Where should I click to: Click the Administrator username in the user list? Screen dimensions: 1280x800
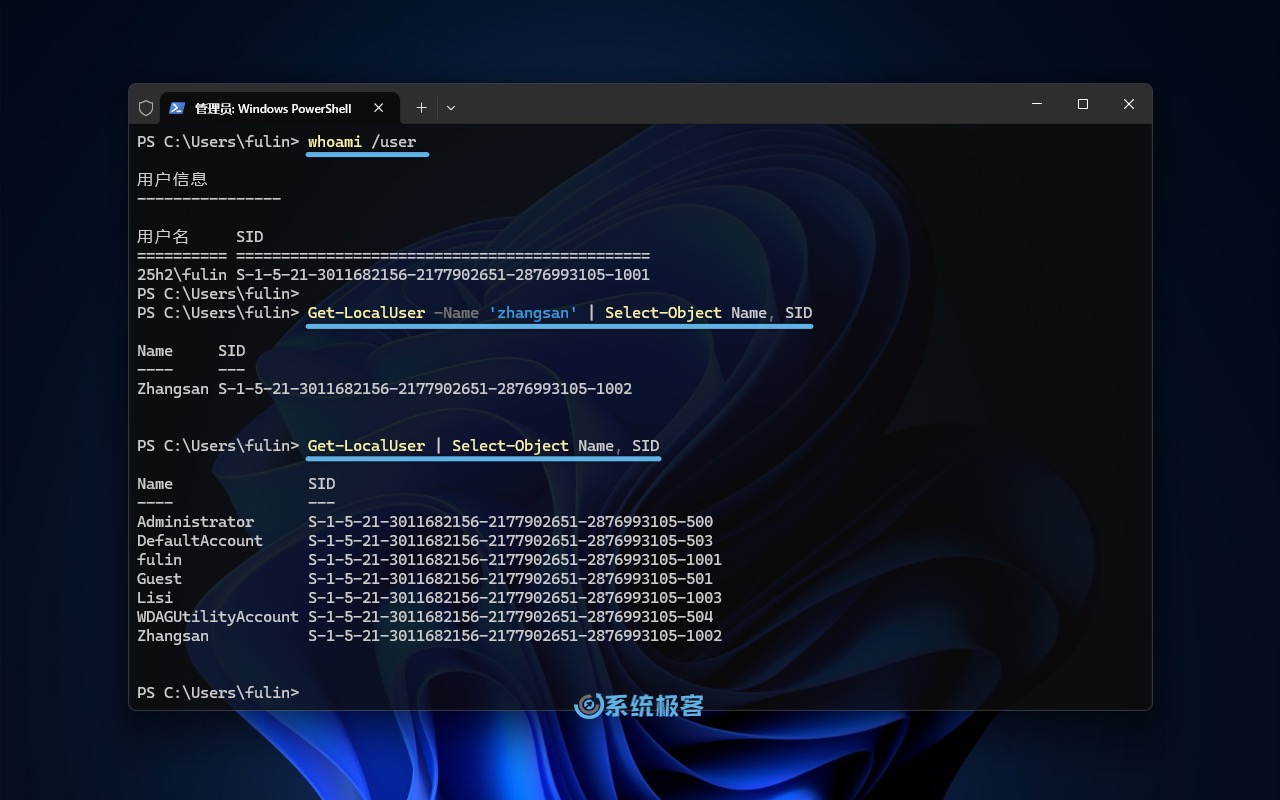(195, 521)
